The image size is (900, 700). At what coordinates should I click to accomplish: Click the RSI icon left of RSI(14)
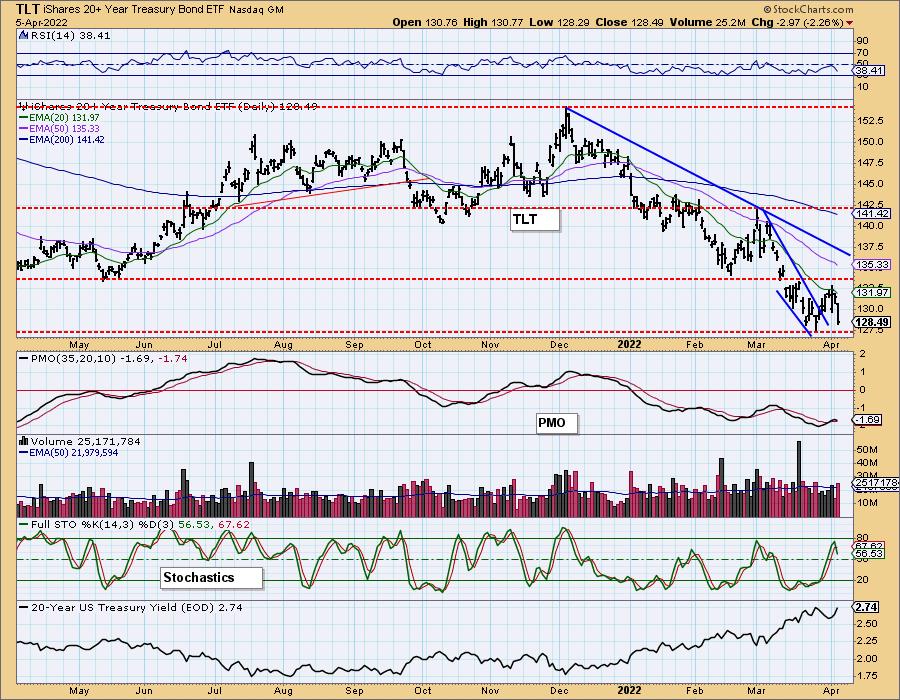point(24,36)
